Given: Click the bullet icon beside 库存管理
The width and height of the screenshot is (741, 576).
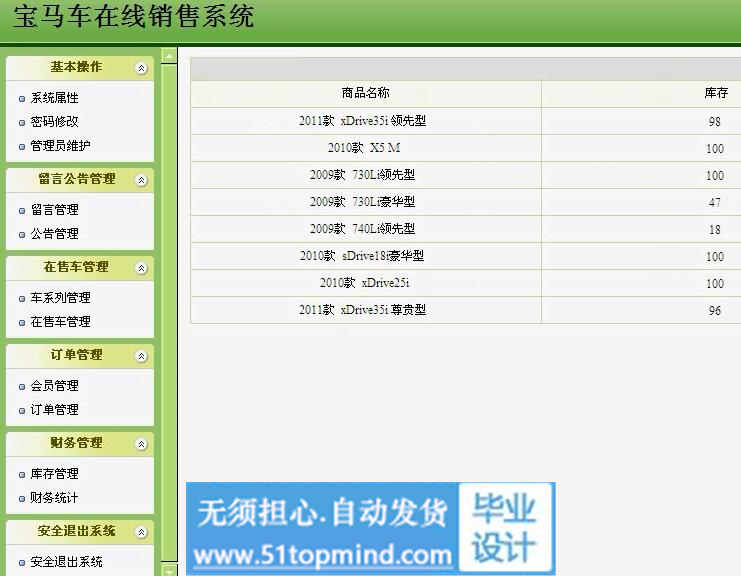Looking at the screenshot, I should tap(22, 475).
